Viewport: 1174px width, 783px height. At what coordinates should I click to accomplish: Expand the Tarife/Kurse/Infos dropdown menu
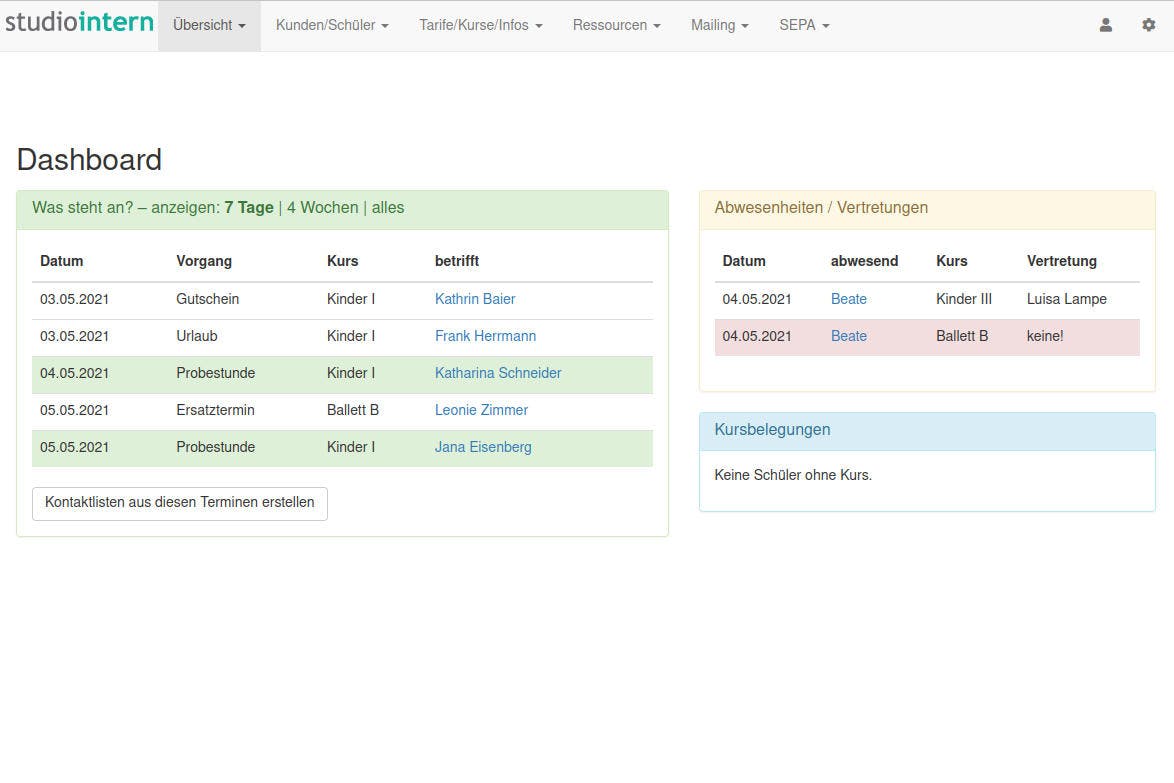481,25
